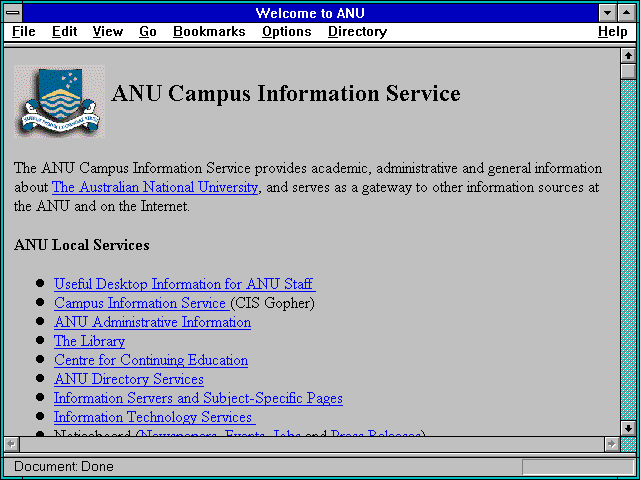Click the vertical scrollbar up arrow
This screenshot has width=640, height=480.
(628, 56)
